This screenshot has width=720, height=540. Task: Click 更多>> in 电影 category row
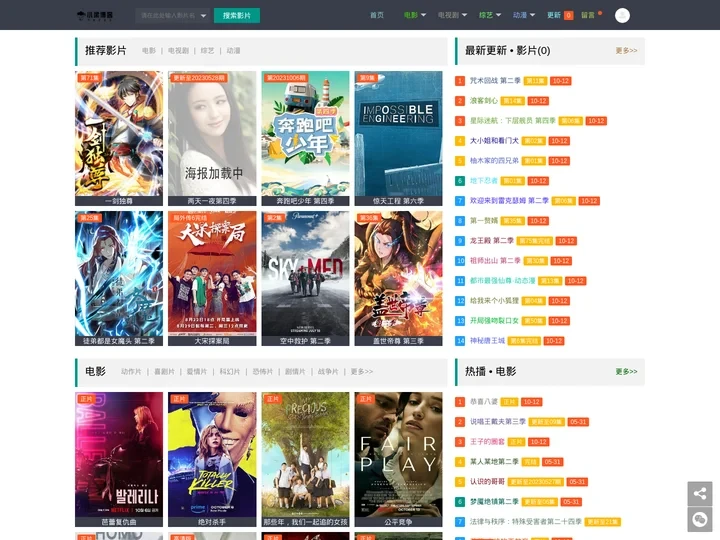tap(362, 371)
